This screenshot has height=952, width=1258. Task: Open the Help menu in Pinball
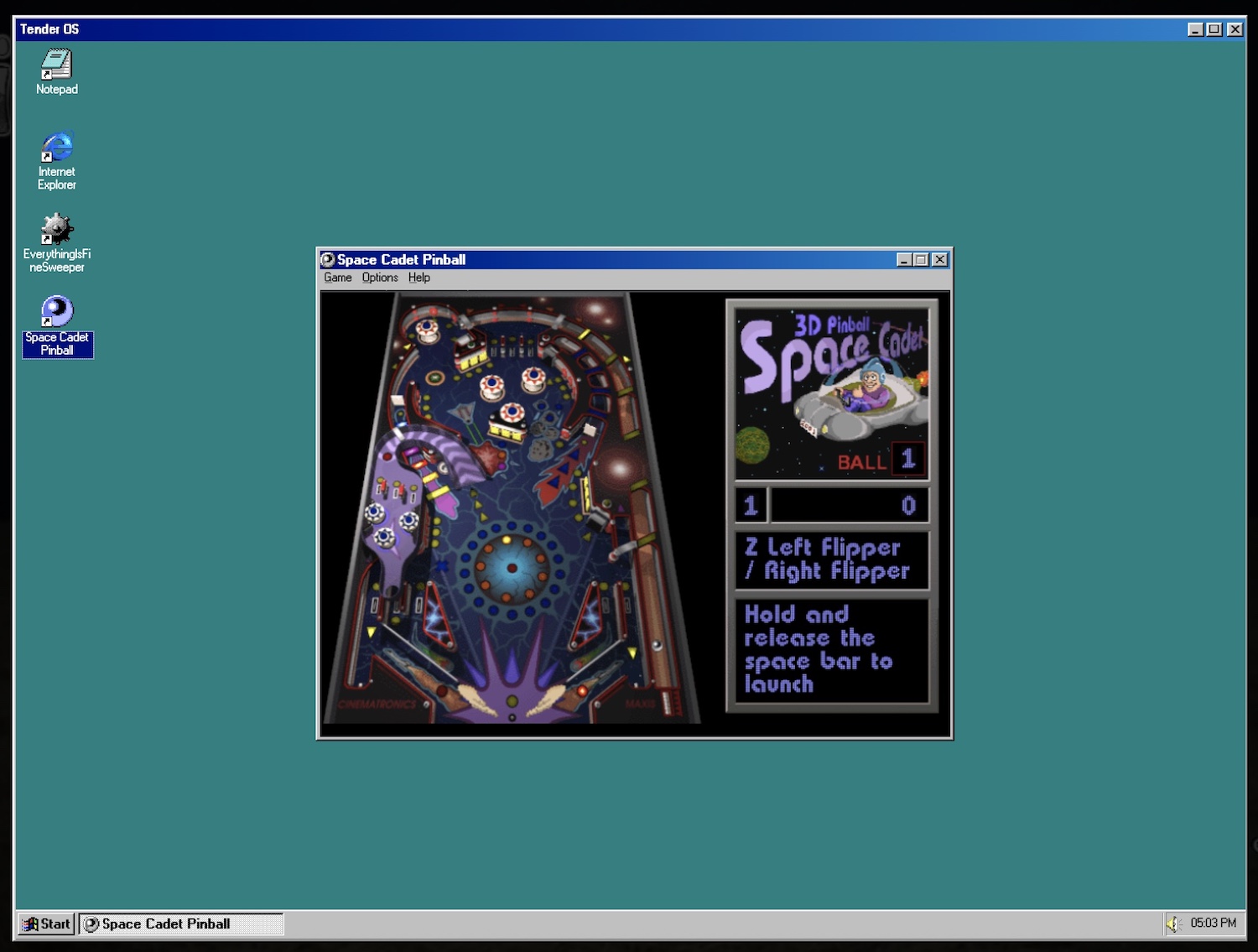pyautogui.click(x=419, y=278)
